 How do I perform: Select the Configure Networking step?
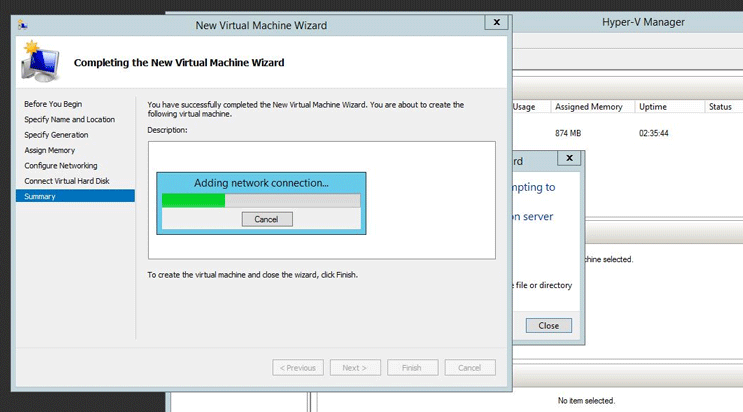pyautogui.click(x=61, y=165)
